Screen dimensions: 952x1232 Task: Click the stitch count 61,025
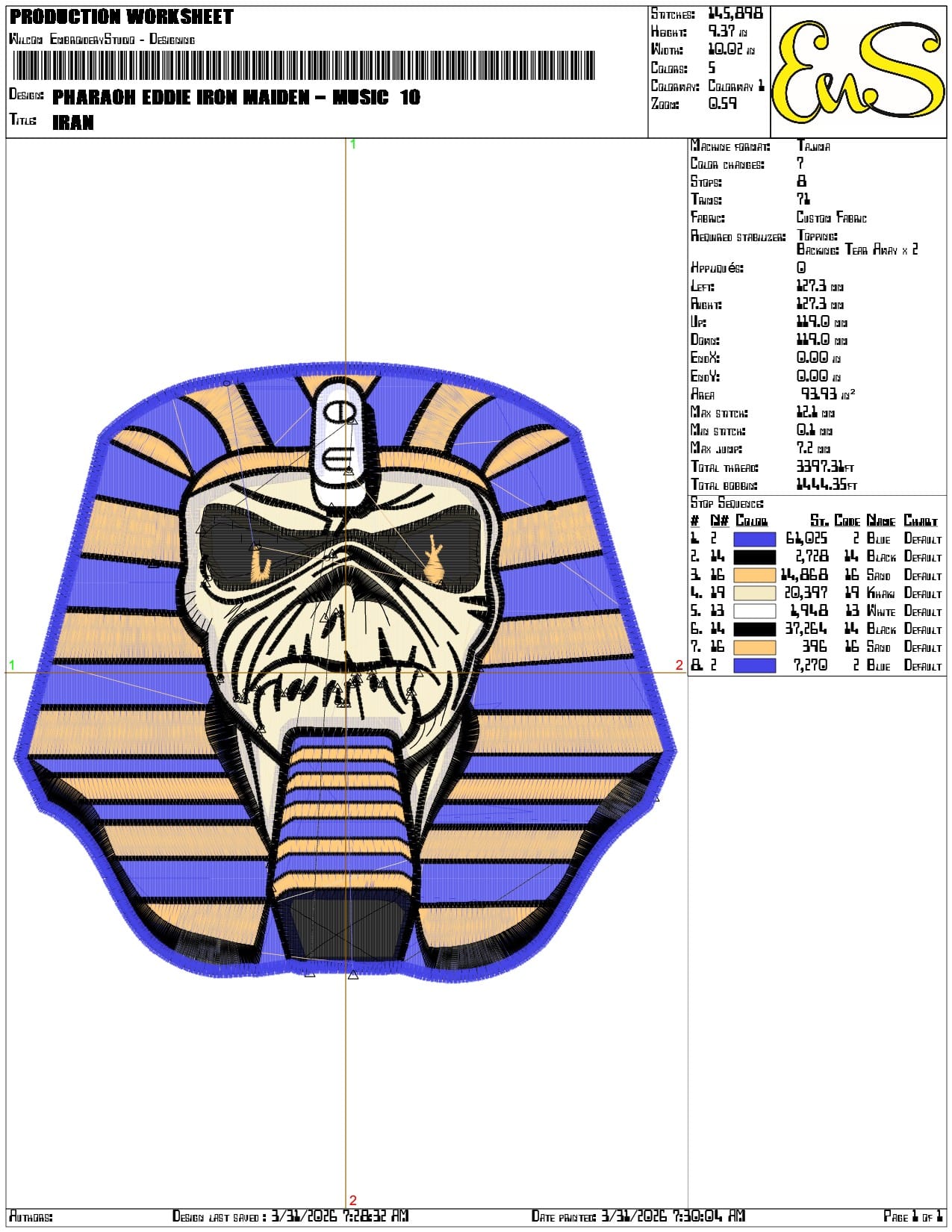click(806, 539)
